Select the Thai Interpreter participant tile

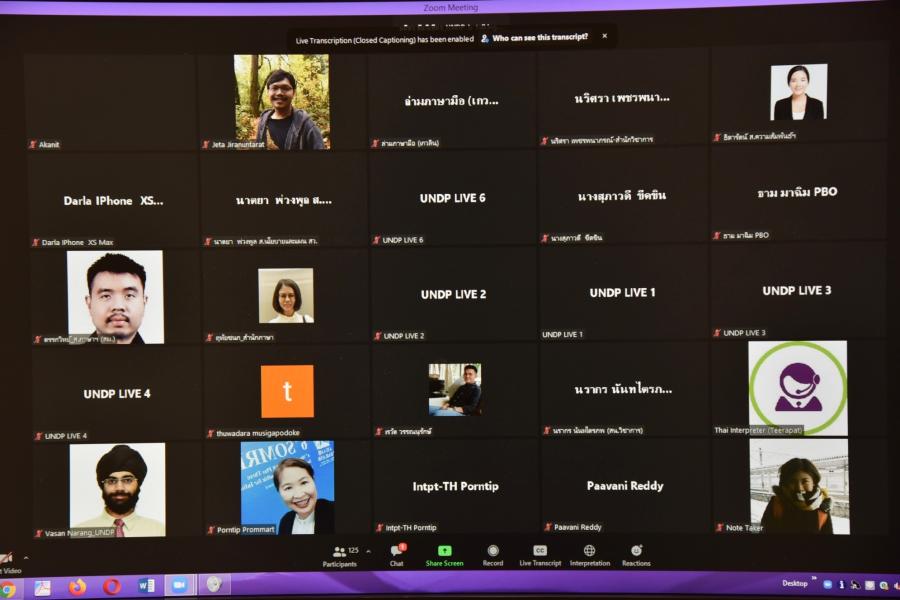[x=797, y=388]
